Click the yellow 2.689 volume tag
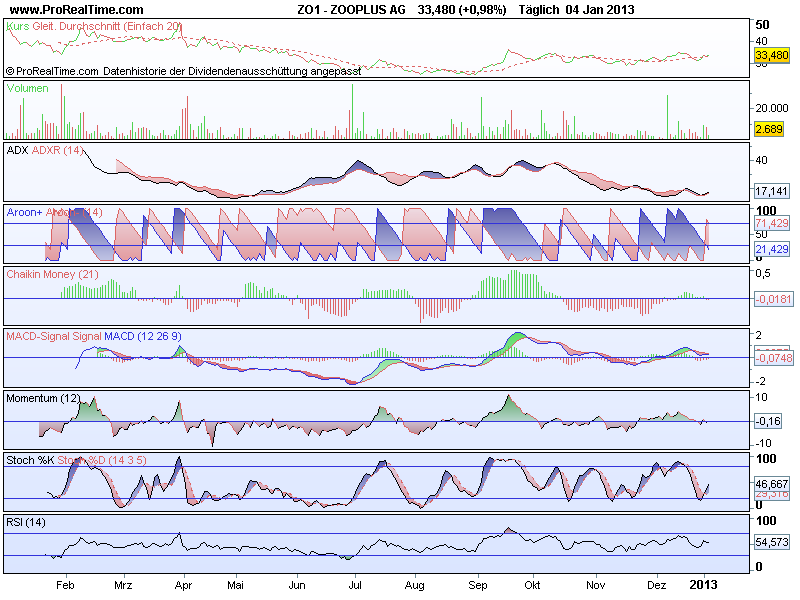 (x=769, y=129)
